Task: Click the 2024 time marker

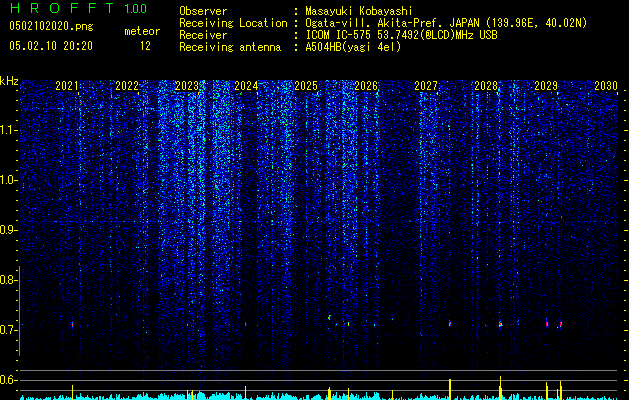Action: (x=246, y=86)
